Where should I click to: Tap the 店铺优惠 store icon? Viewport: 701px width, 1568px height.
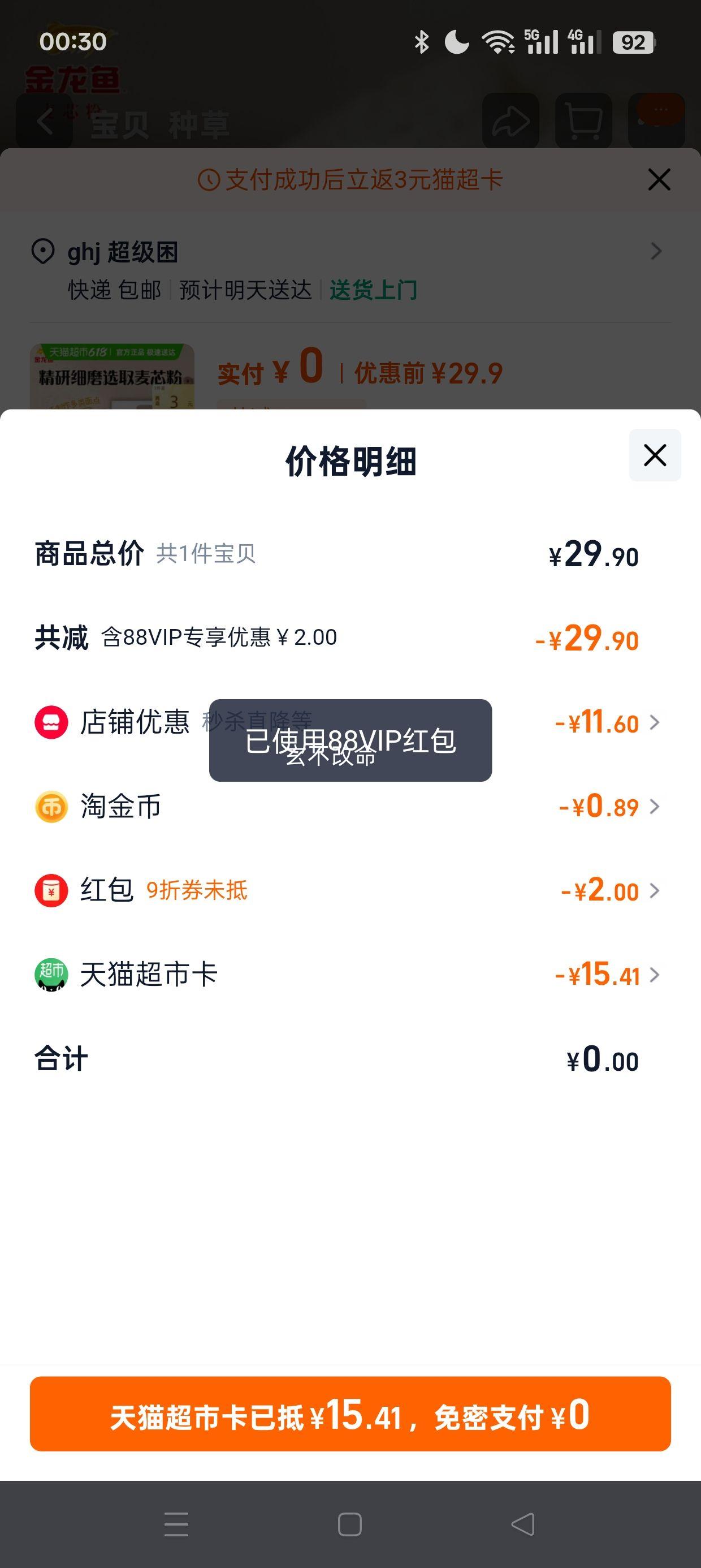51,722
